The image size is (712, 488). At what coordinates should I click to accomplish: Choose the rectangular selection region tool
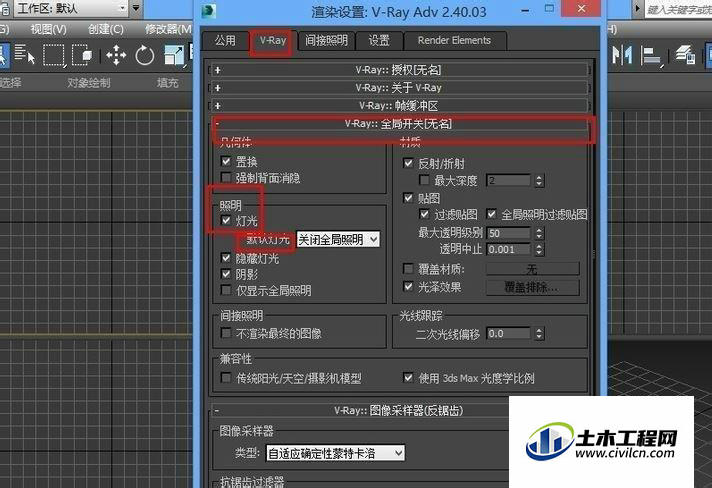pos(54,55)
